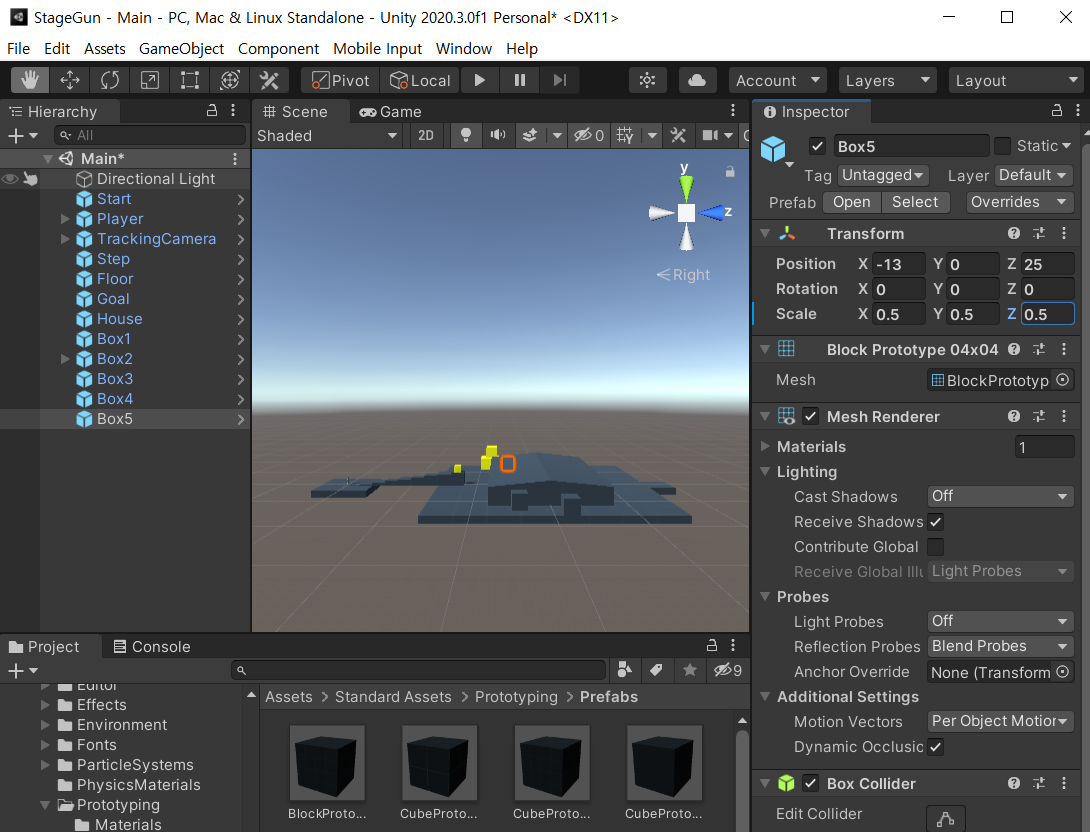Open the Layer Default dropdown

pos(1034,175)
